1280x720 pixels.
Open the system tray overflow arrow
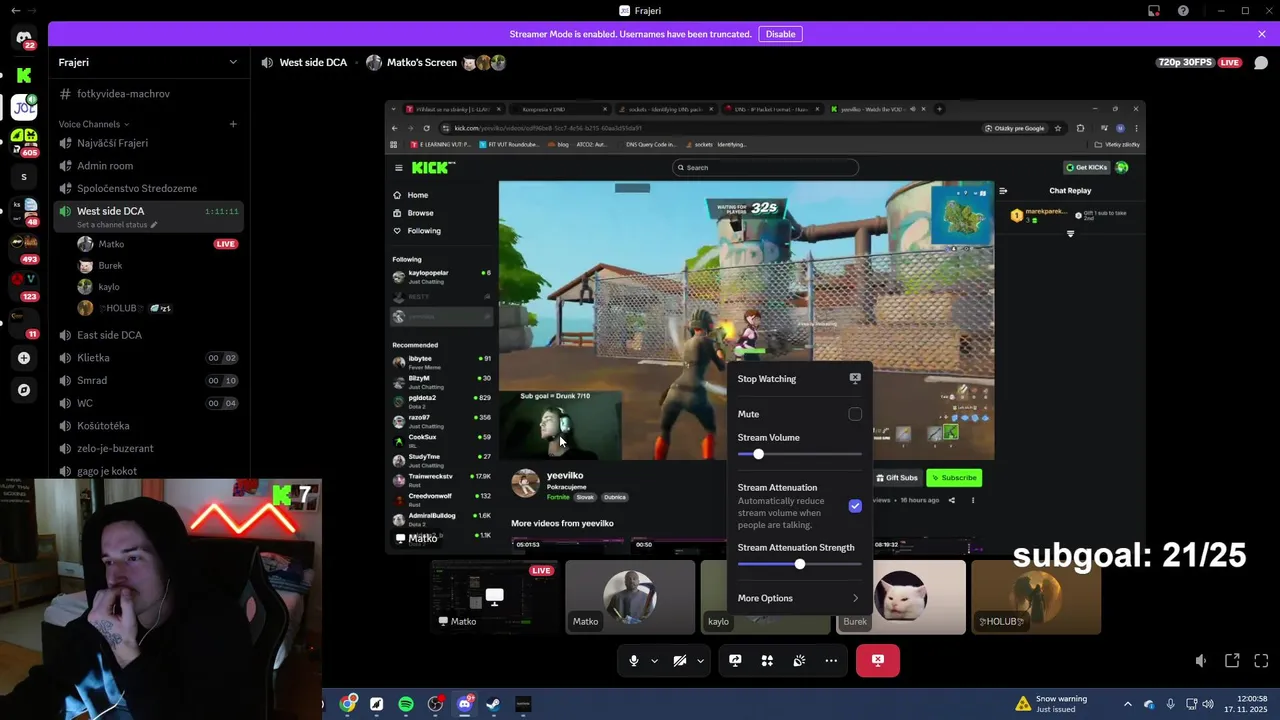pyautogui.click(x=1128, y=704)
